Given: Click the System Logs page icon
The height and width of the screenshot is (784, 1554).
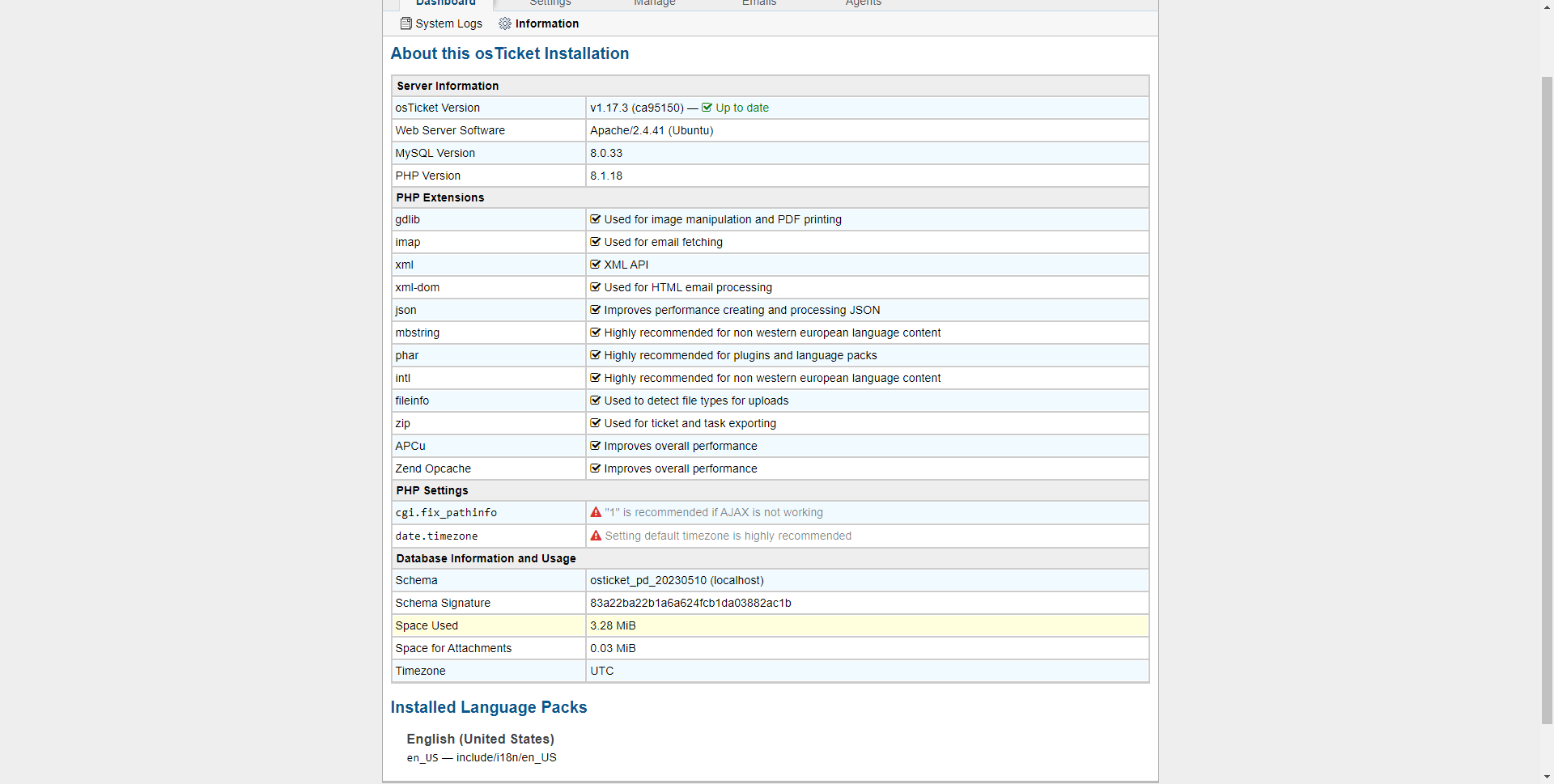Looking at the screenshot, I should [x=405, y=23].
